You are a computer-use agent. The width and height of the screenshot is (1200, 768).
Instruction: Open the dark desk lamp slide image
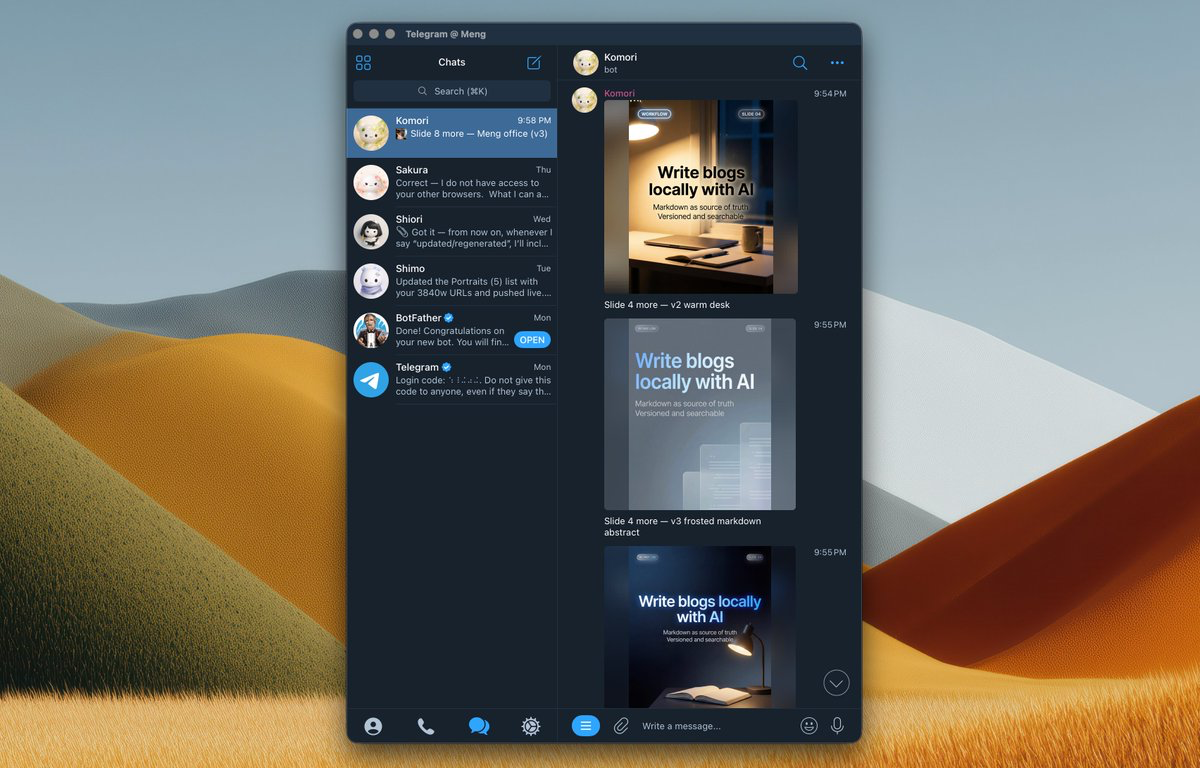tap(700, 627)
